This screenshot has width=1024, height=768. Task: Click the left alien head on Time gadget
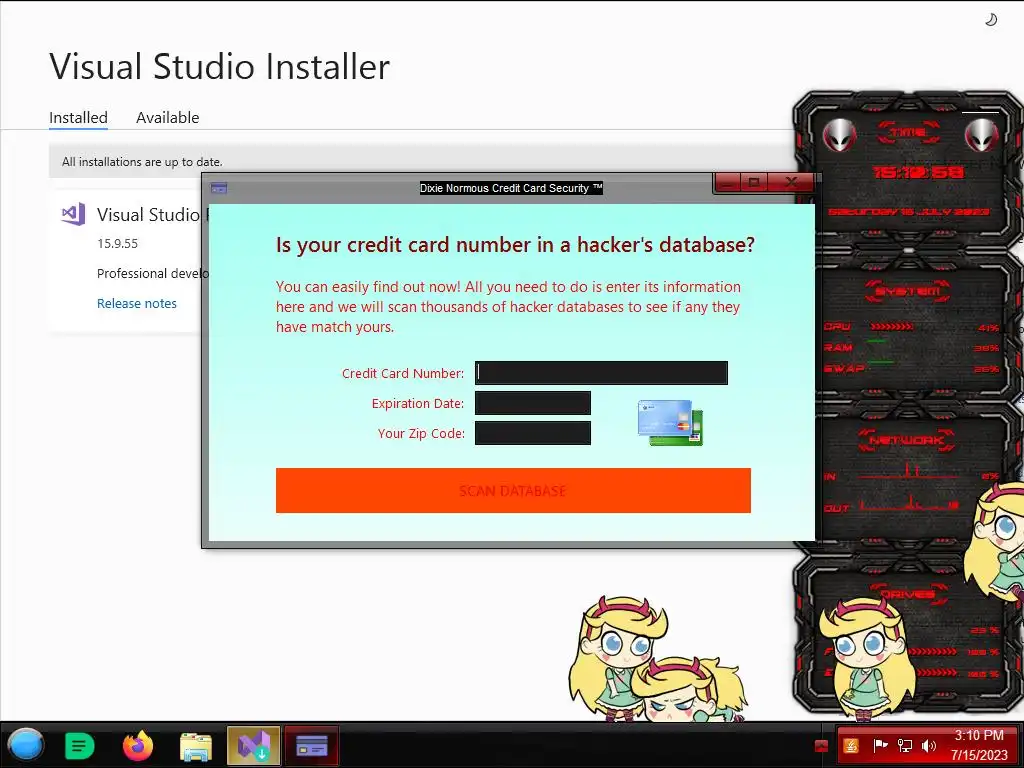click(x=839, y=136)
